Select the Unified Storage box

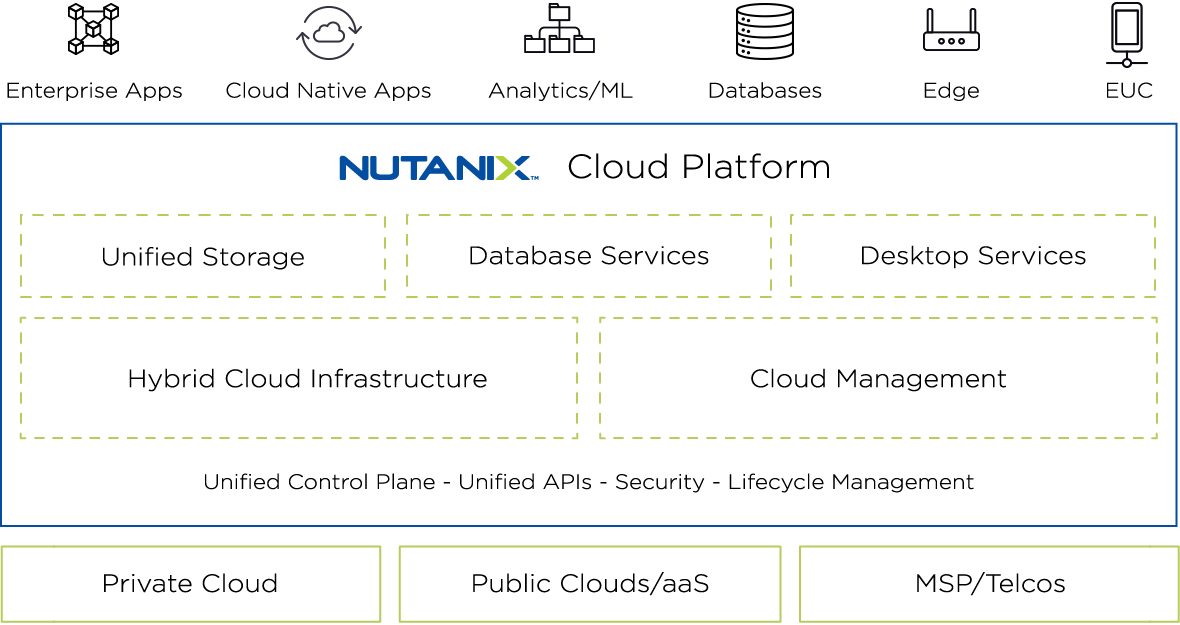[x=203, y=256]
